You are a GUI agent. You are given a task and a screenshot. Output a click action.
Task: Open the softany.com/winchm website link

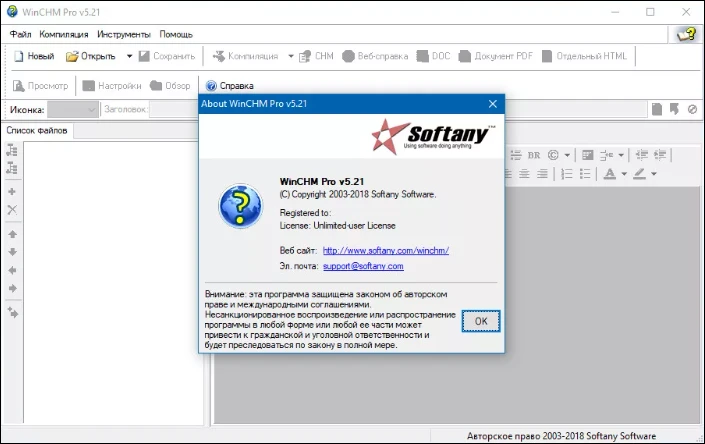[385, 250]
